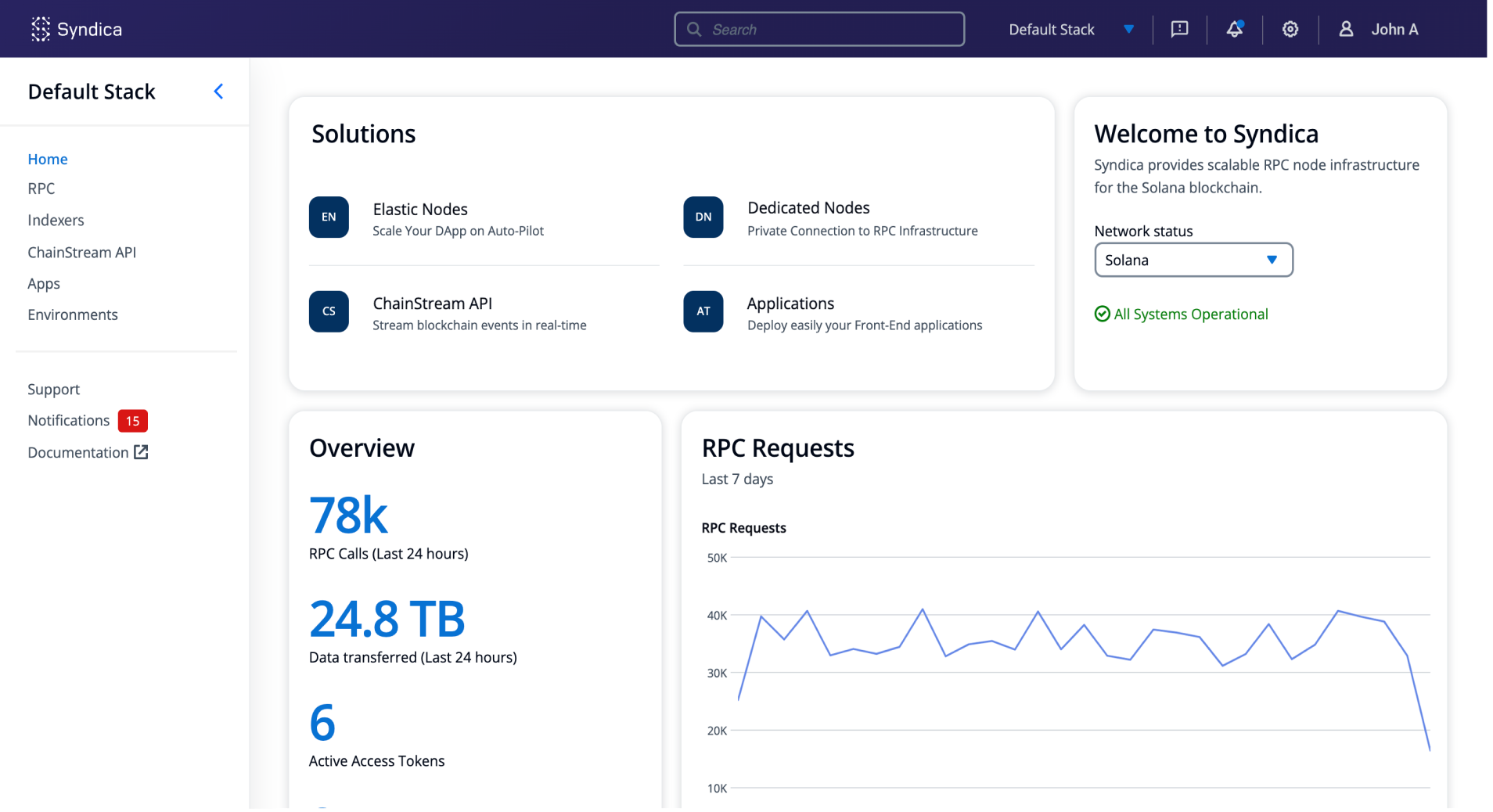Open the notifications bell icon
1493x812 pixels.
click(x=1235, y=29)
